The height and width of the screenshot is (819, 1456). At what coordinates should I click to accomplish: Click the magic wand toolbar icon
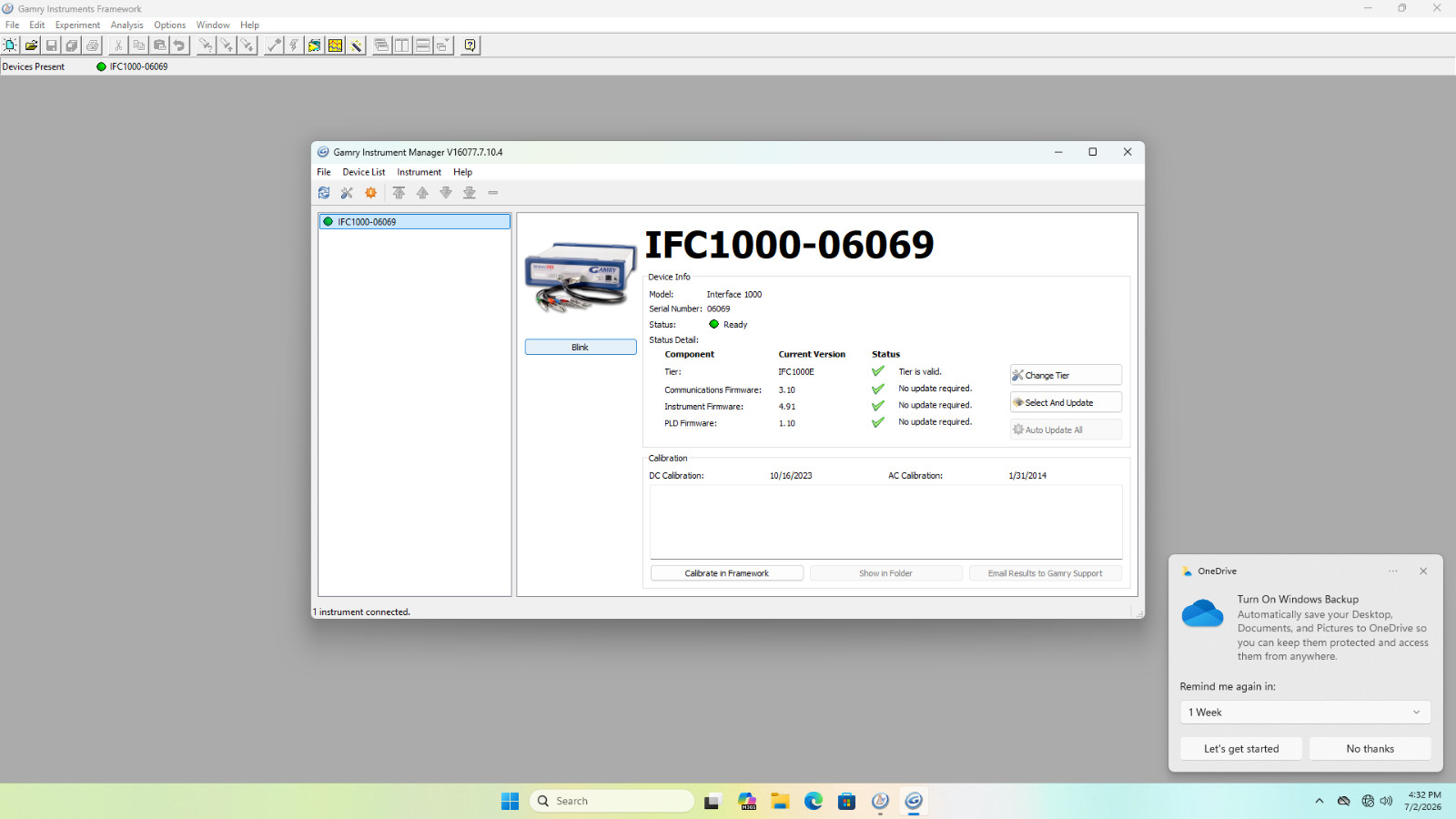coord(357,45)
